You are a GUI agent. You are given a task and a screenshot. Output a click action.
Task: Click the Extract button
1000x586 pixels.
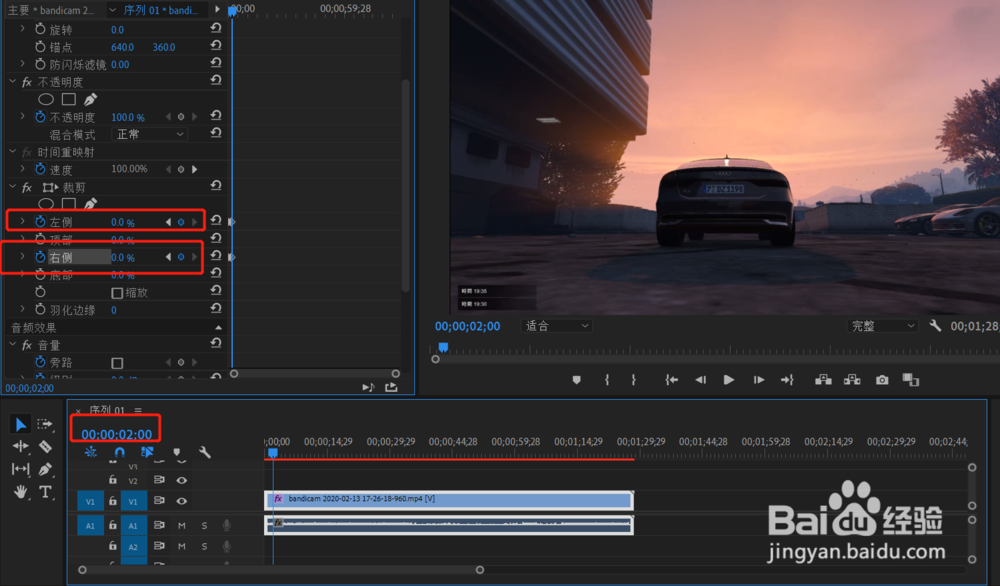point(852,380)
